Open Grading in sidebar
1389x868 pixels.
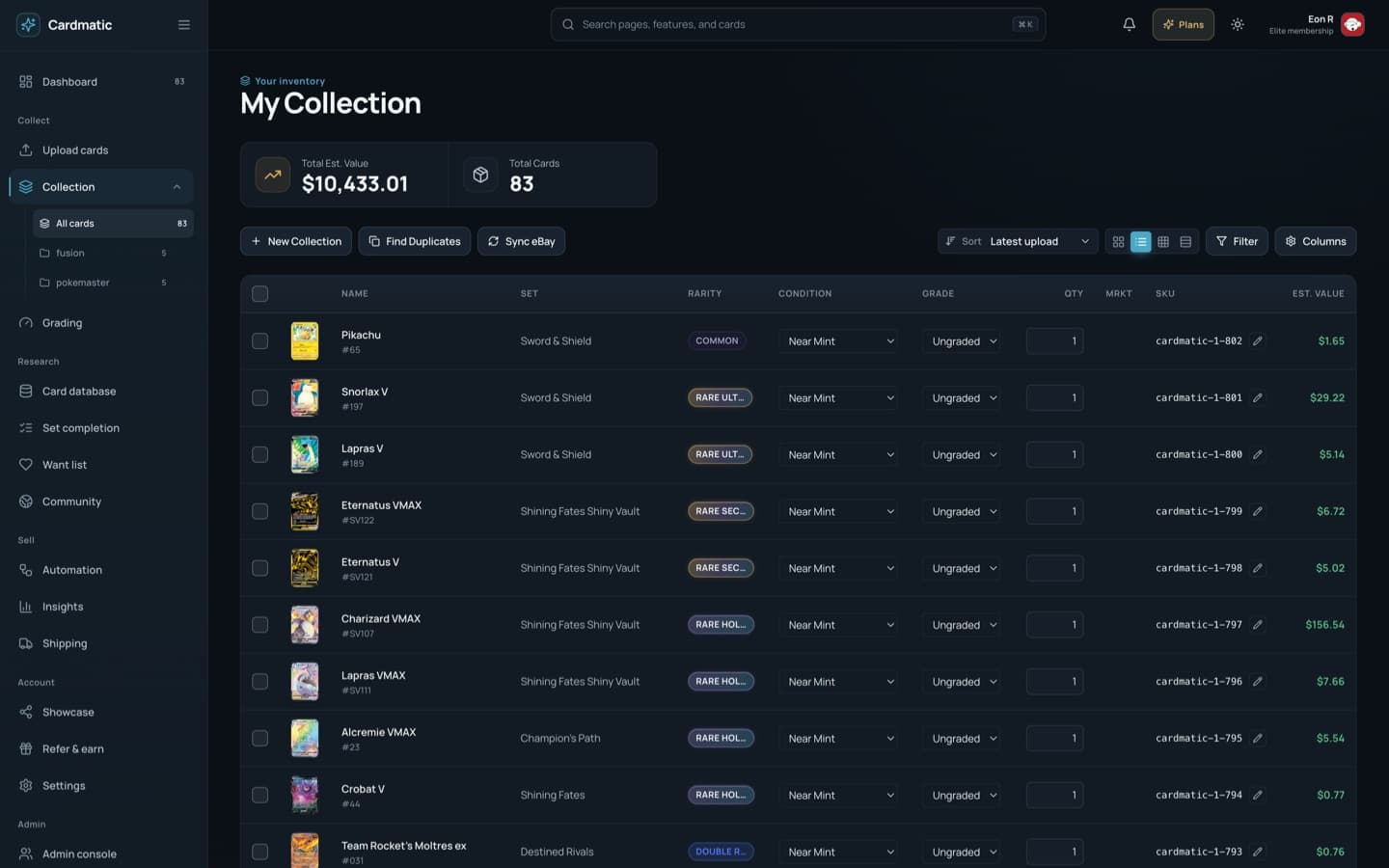[x=101, y=323]
